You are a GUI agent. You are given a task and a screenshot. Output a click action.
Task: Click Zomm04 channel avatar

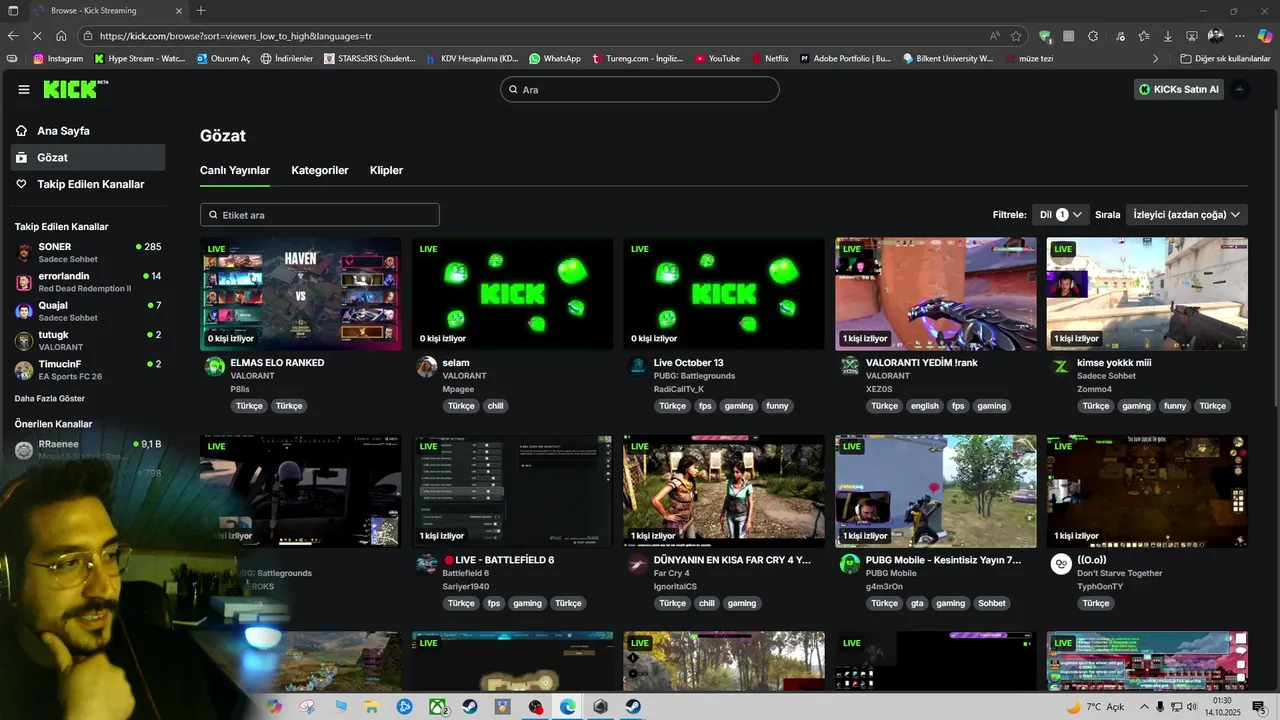pos(1061,366)
